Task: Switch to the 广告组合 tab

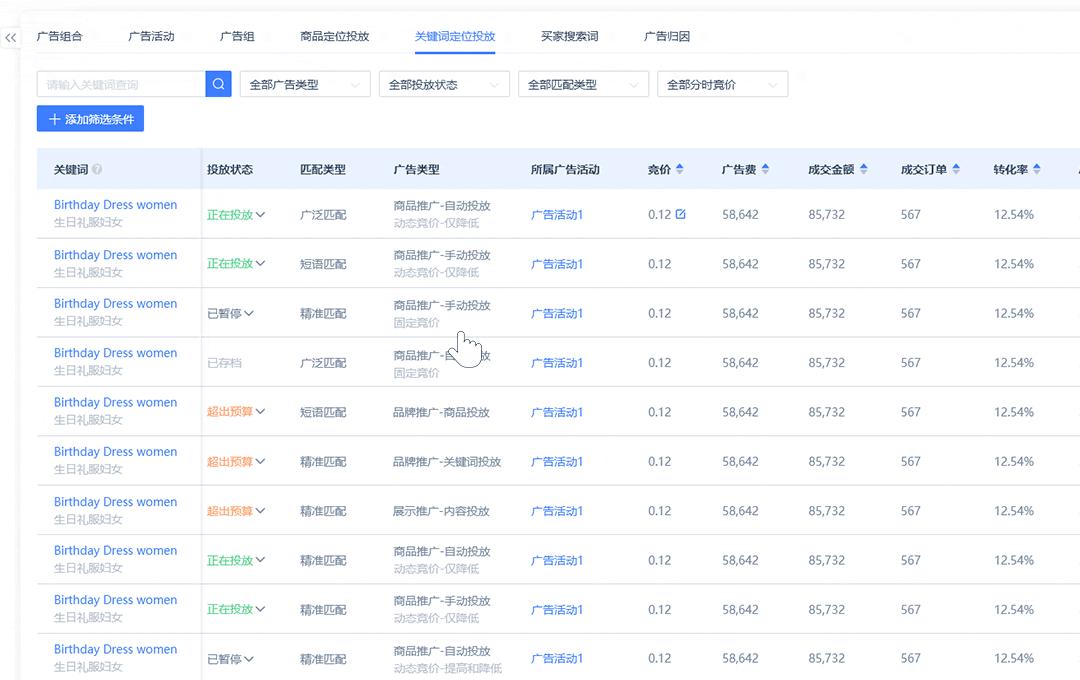Action: point(58,34)
